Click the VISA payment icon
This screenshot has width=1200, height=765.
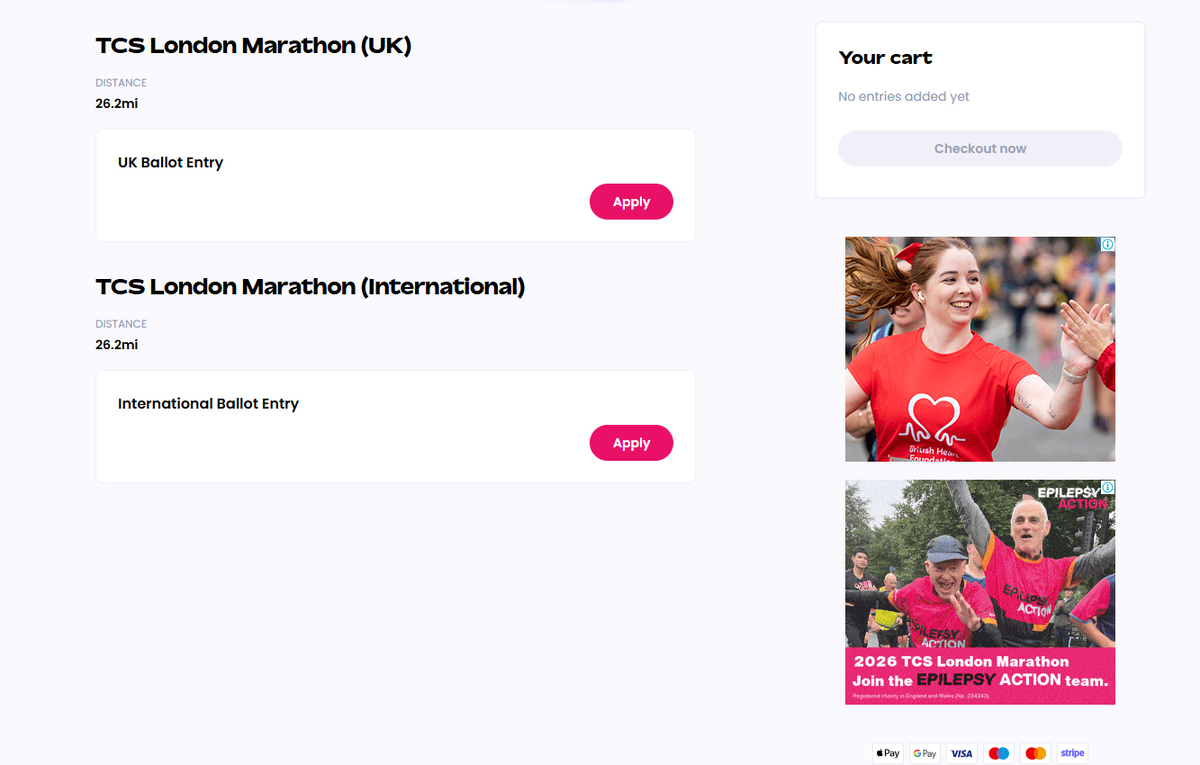pos(962,753)
